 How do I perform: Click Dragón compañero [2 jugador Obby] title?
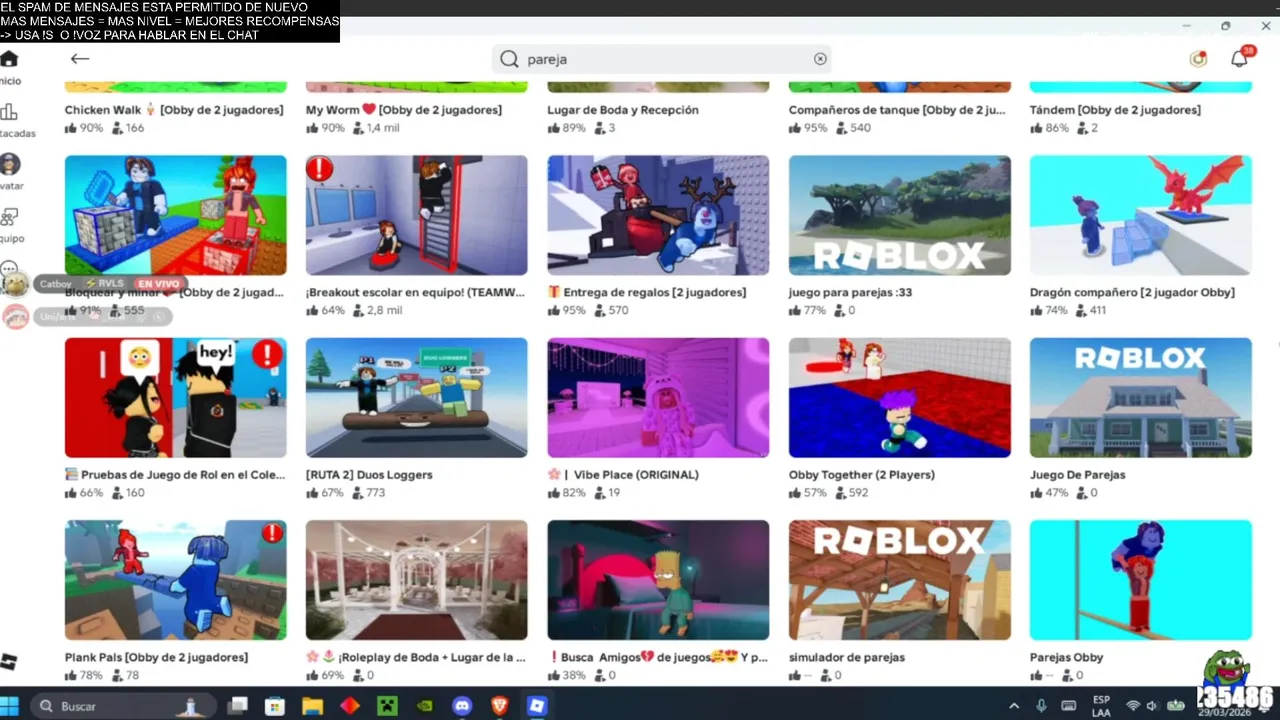(1132, 292)
